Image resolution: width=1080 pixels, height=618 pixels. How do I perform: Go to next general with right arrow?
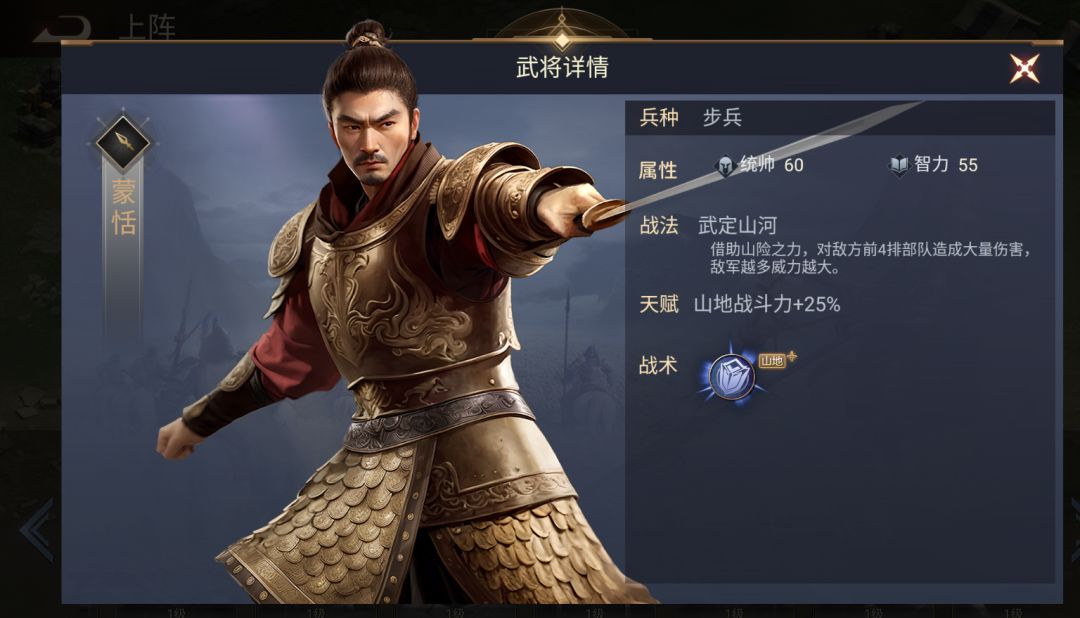point(1074,528)
